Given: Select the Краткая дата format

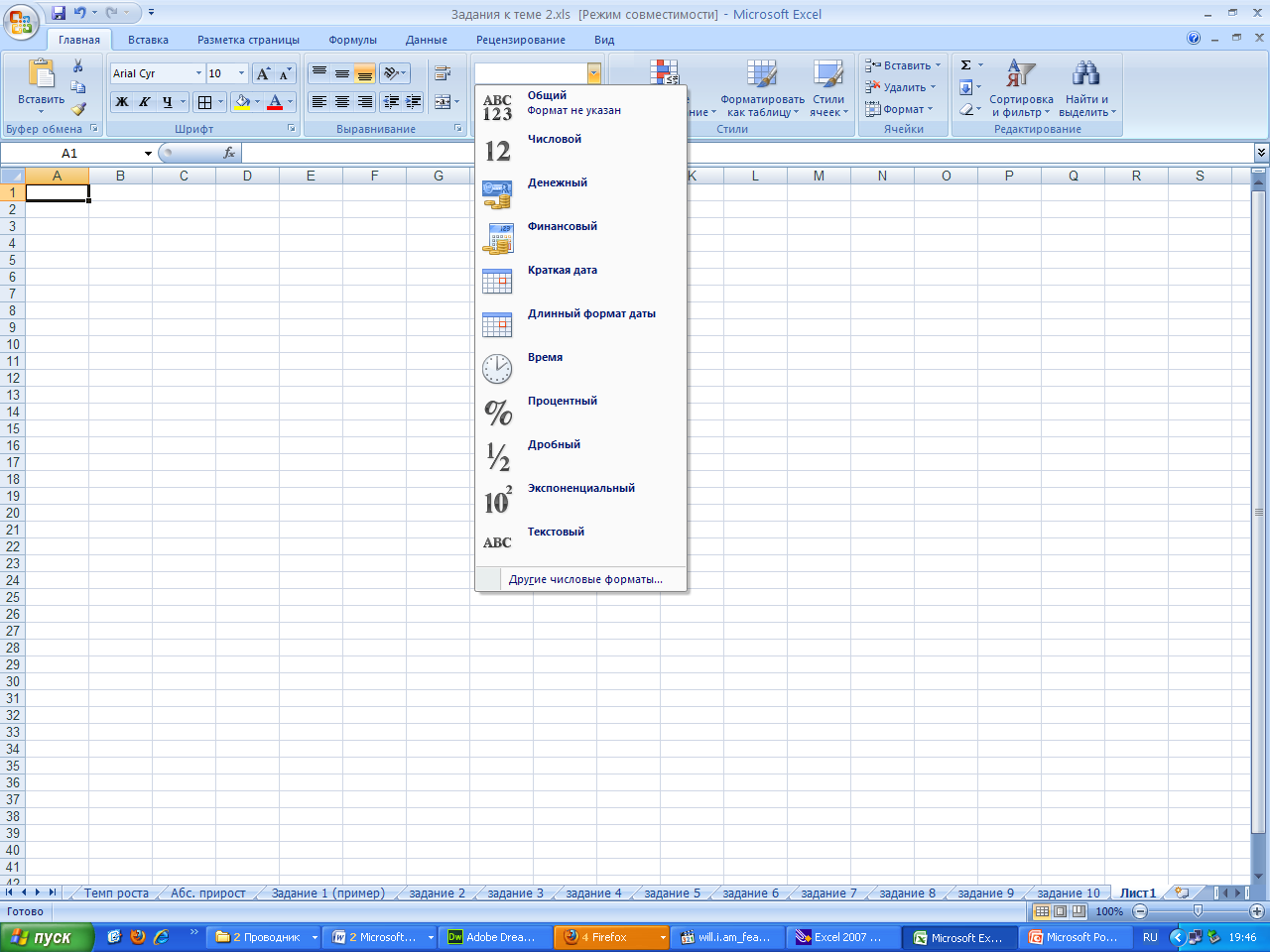Looking at the screenshot, I should click(x=580, y=282).
